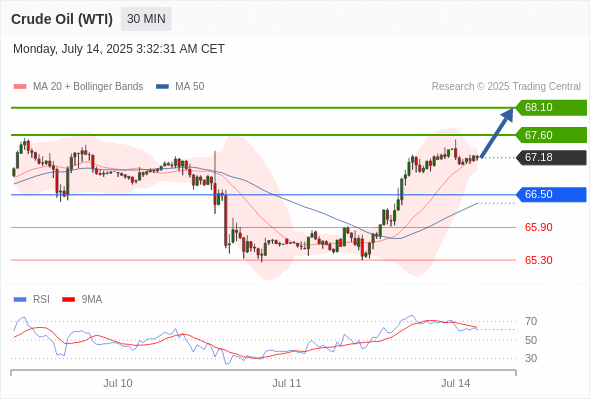This screenshot has height=400, width=590.
Task: Click the black 67.18 current price tag
Action: point(551,157)
